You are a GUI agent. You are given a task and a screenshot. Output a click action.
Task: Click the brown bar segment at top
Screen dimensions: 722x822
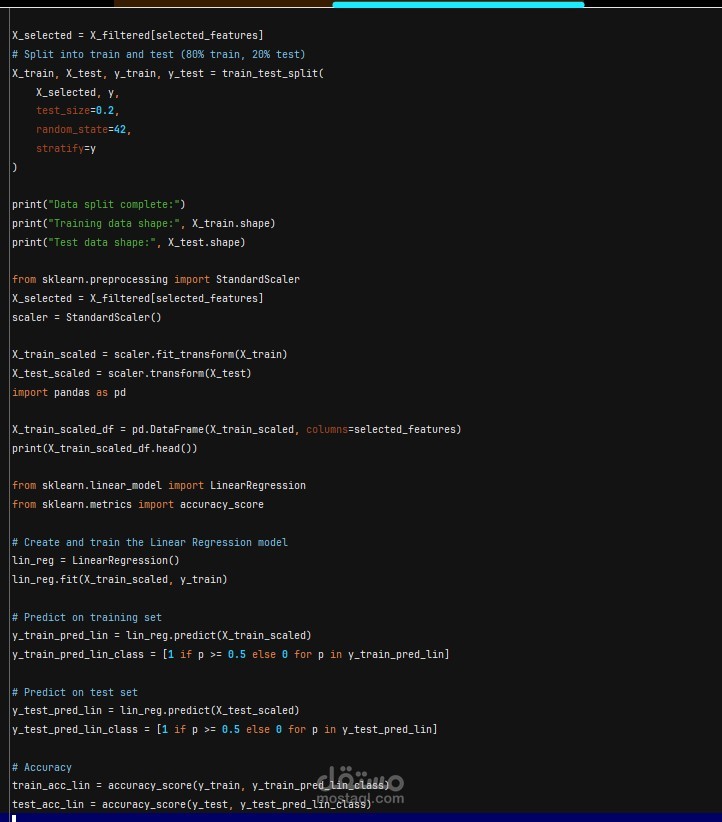[x=223, y=3]
